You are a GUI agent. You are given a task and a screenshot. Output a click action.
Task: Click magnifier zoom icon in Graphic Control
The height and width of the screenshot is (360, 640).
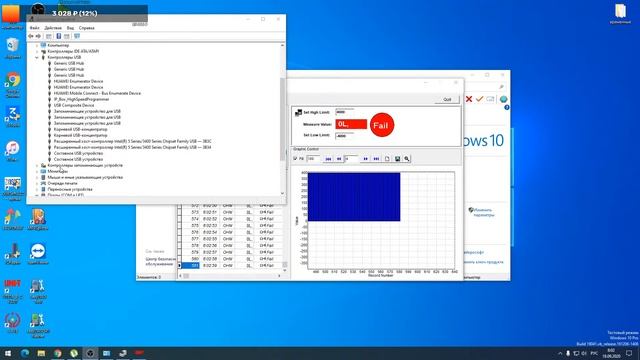pyautogui.click(x=407, y=159)
